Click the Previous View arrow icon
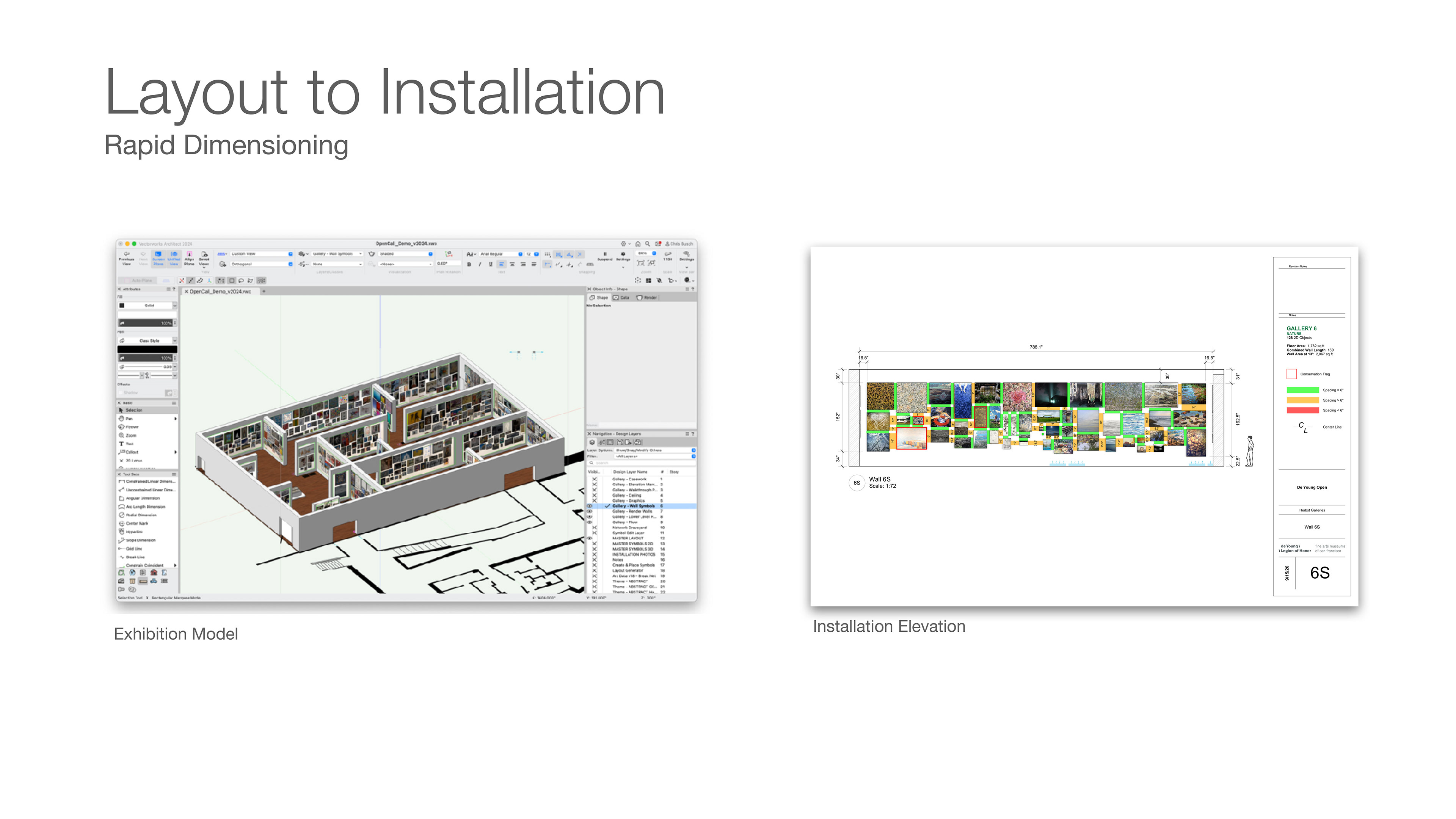 coord(127,254)
